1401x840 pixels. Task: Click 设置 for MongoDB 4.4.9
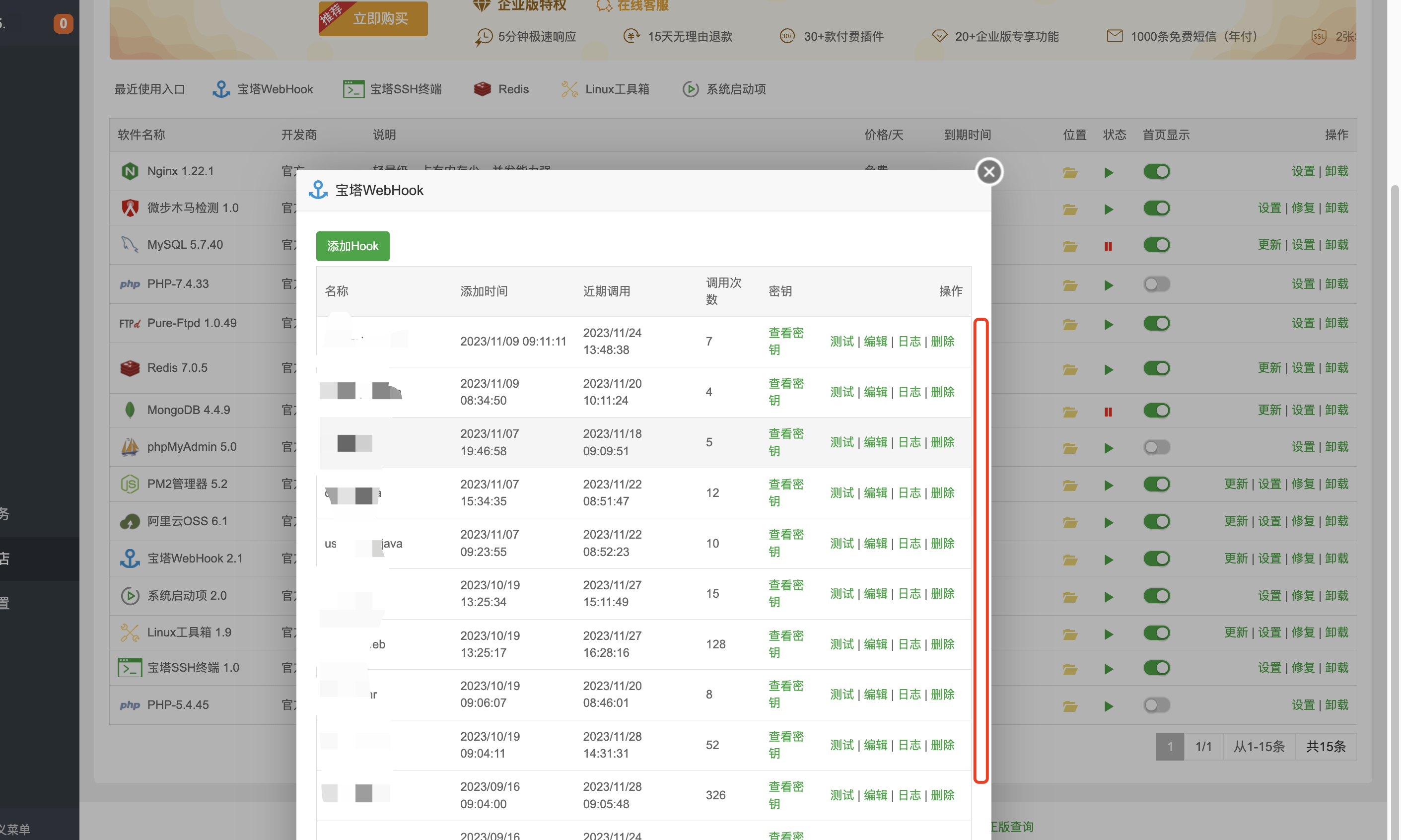click(1303, 410)
